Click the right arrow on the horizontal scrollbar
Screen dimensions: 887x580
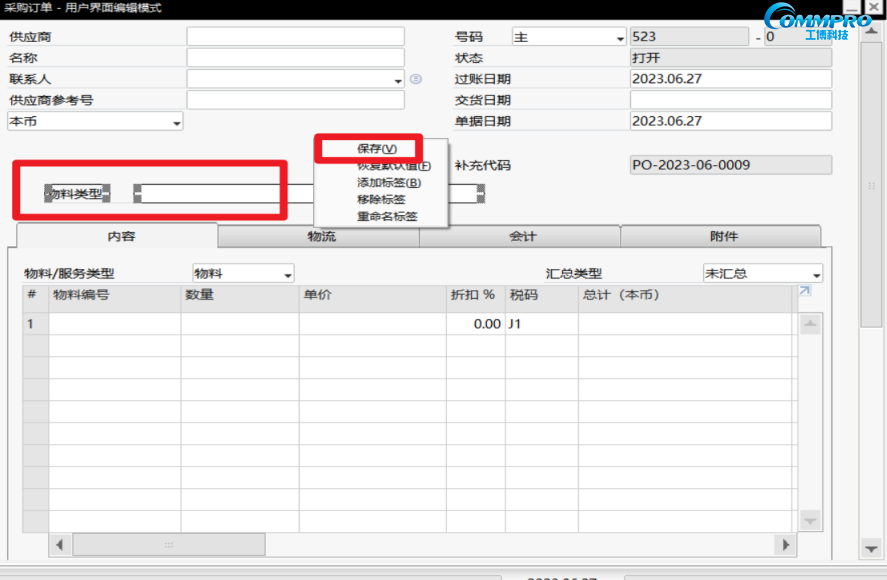(x=785, y=545)
